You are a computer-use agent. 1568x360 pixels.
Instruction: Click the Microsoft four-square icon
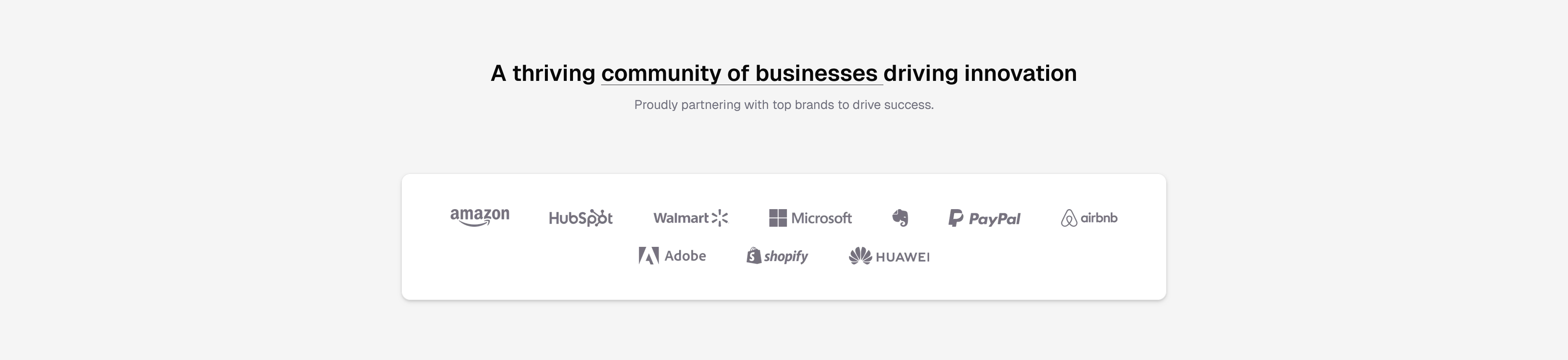click(x=777, y=218)
